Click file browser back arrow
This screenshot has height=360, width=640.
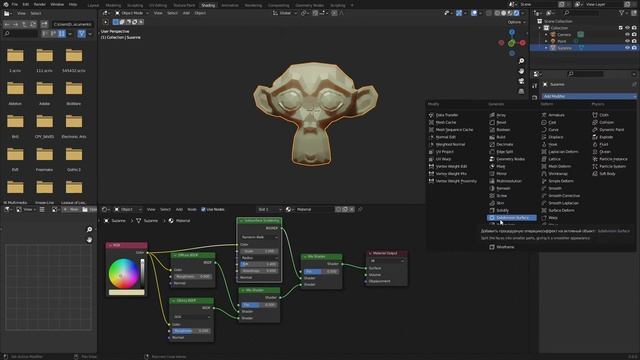(7, 24)
